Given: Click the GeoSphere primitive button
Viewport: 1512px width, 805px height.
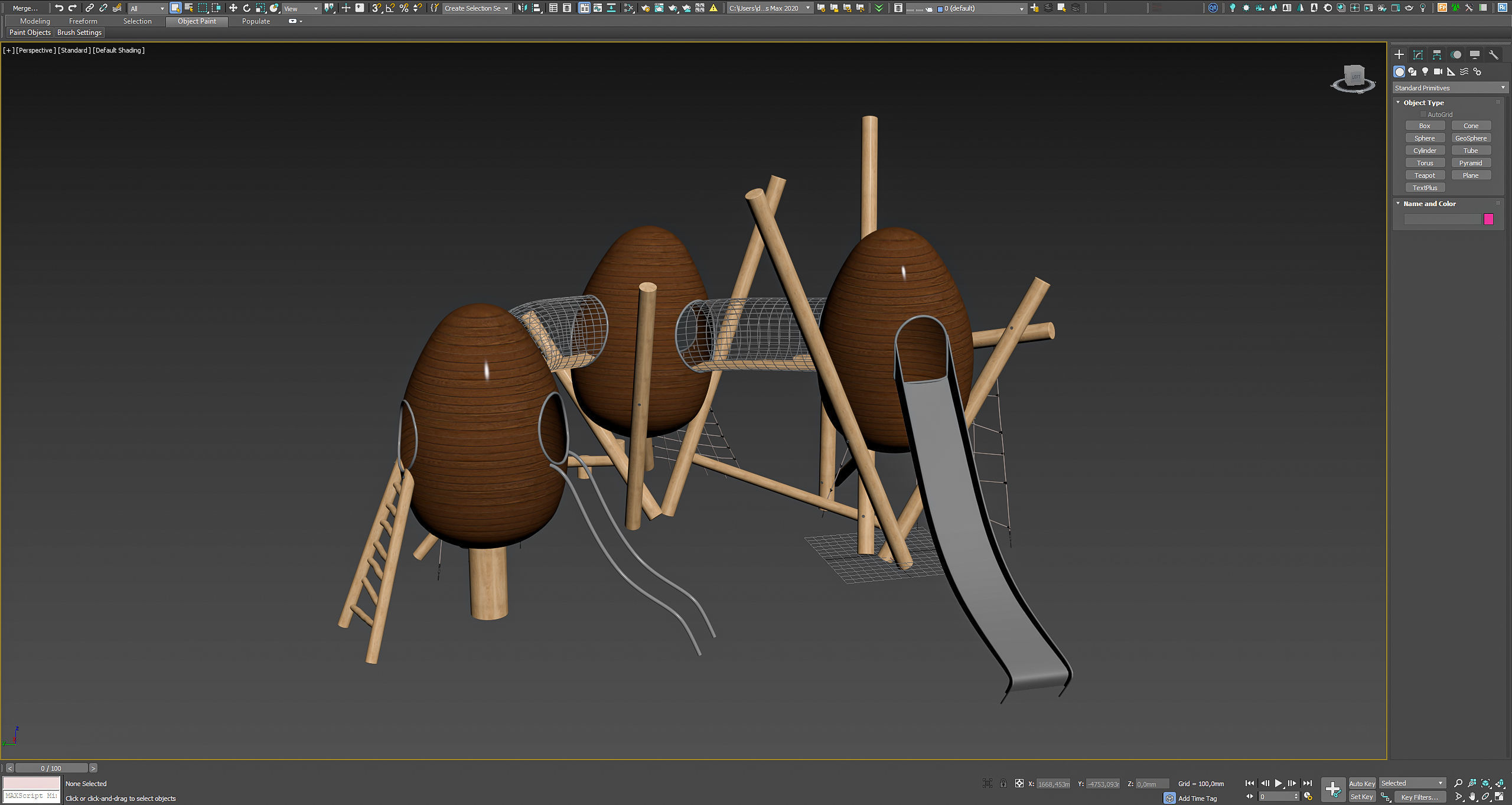Looking at the screenshot, I should 1471,138.
